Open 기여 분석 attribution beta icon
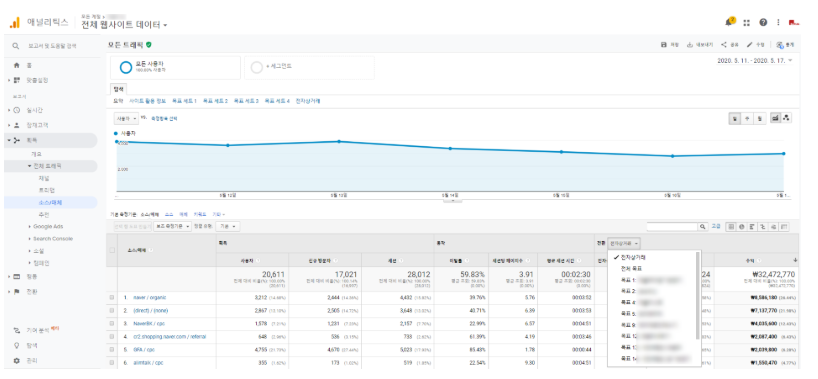Screen dimensions: 818x379 [17, 330]
